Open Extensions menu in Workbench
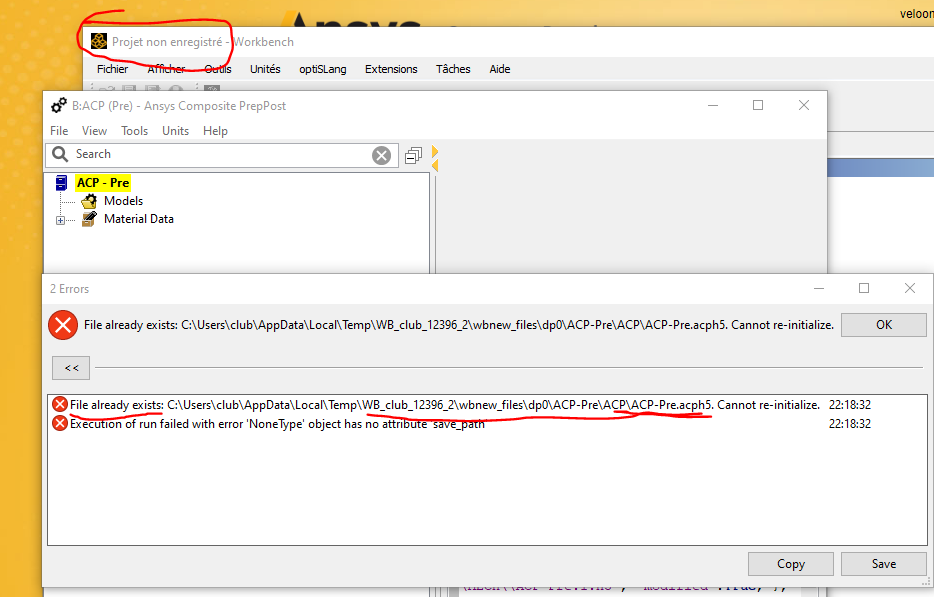This screenshot has width=934, height=597. click(391, 69)
